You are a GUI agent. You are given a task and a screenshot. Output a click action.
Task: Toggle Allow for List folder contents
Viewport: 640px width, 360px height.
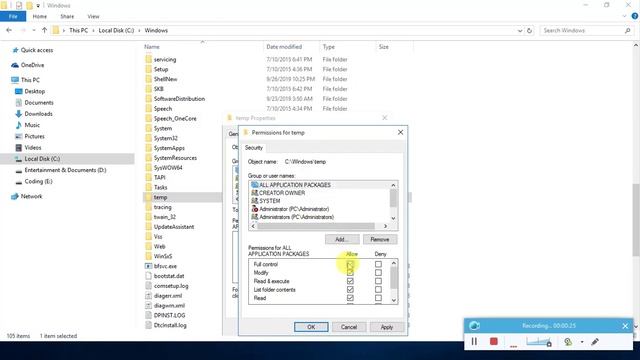pos(350,290)
